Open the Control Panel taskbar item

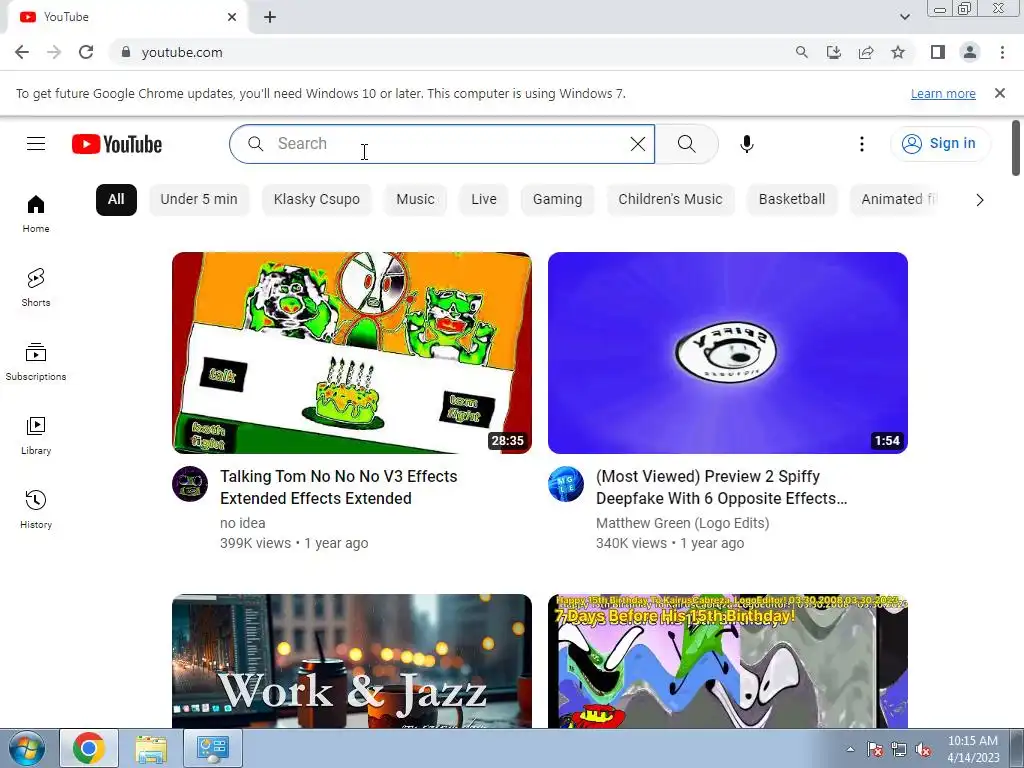(212, 748)
